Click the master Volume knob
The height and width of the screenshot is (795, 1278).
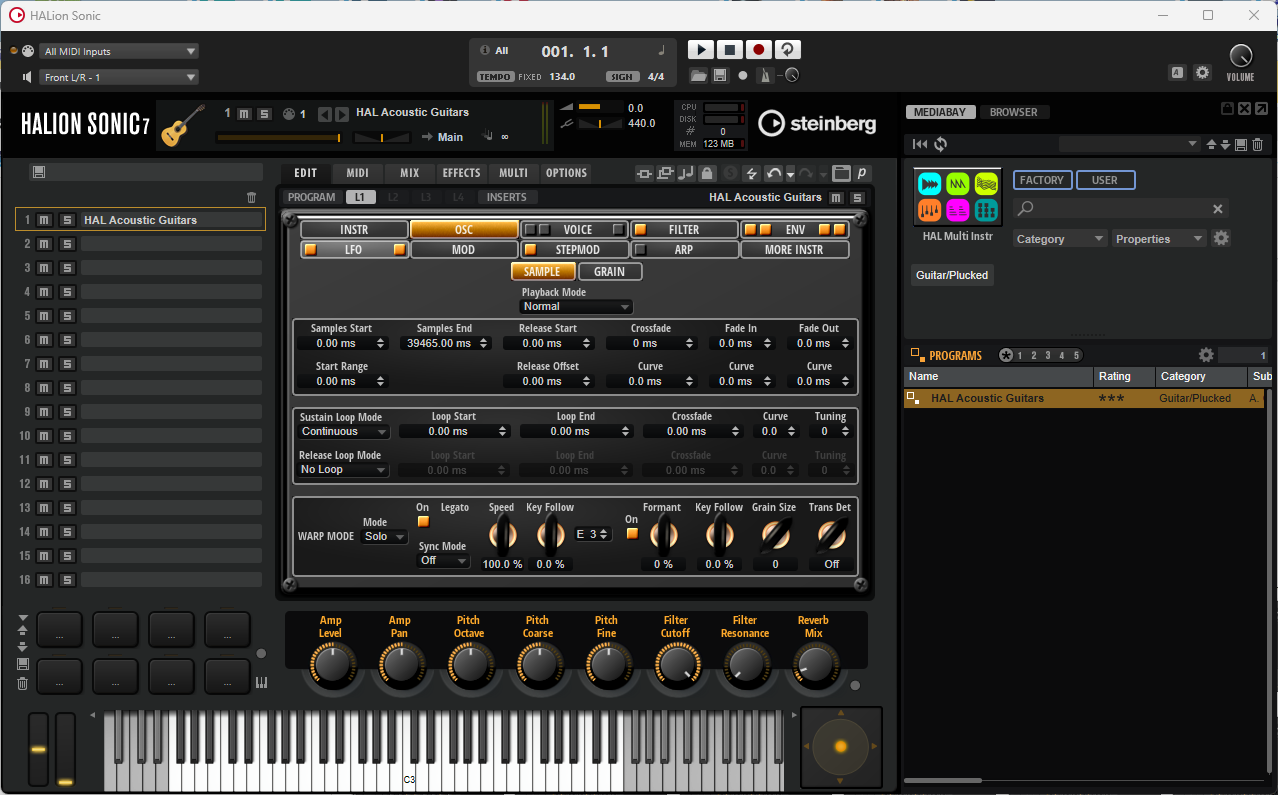1240,56
